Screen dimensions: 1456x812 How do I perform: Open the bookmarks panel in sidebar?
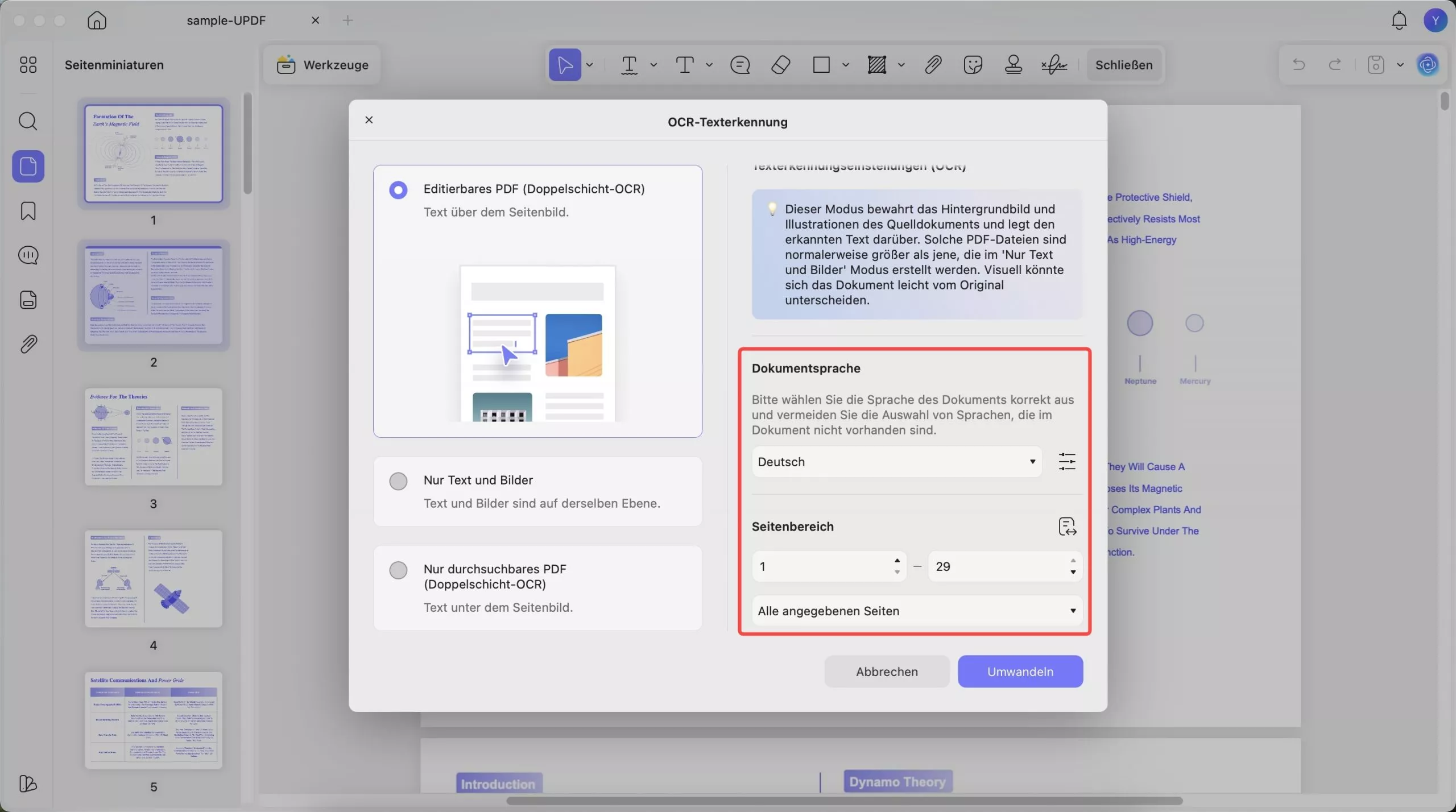[28, 211]
